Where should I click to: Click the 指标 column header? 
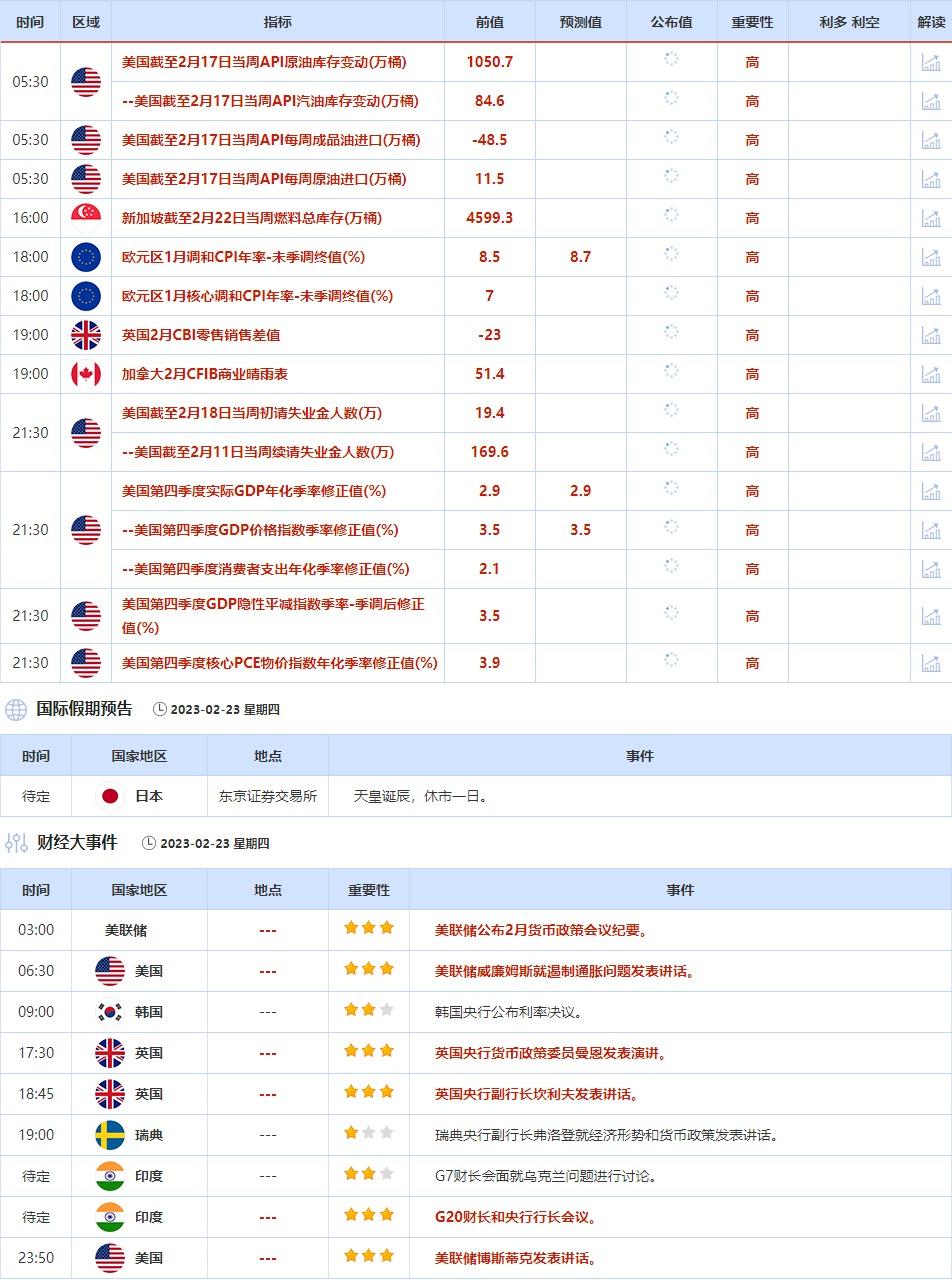278,22
